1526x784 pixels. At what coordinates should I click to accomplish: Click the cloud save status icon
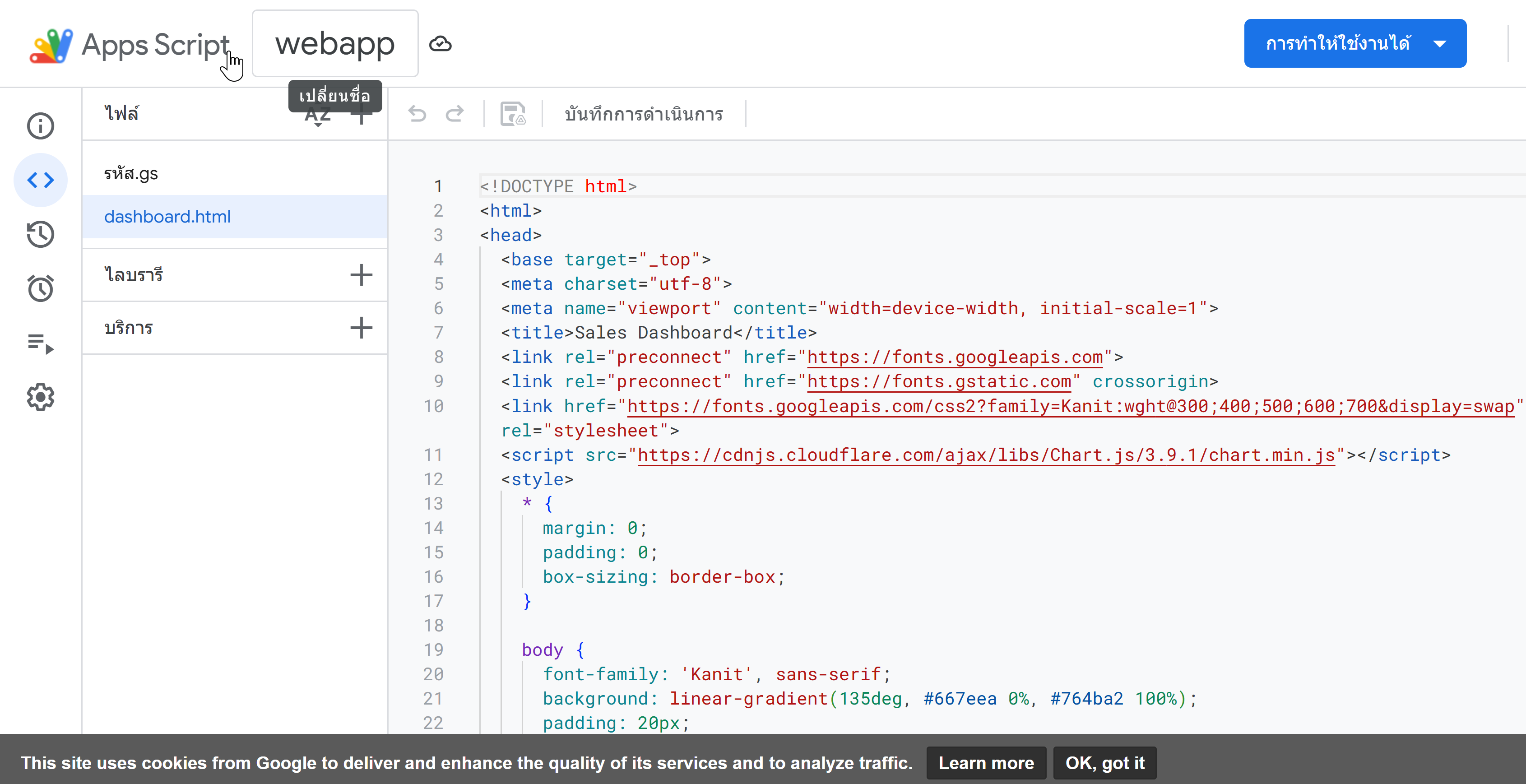pos(440,44)
